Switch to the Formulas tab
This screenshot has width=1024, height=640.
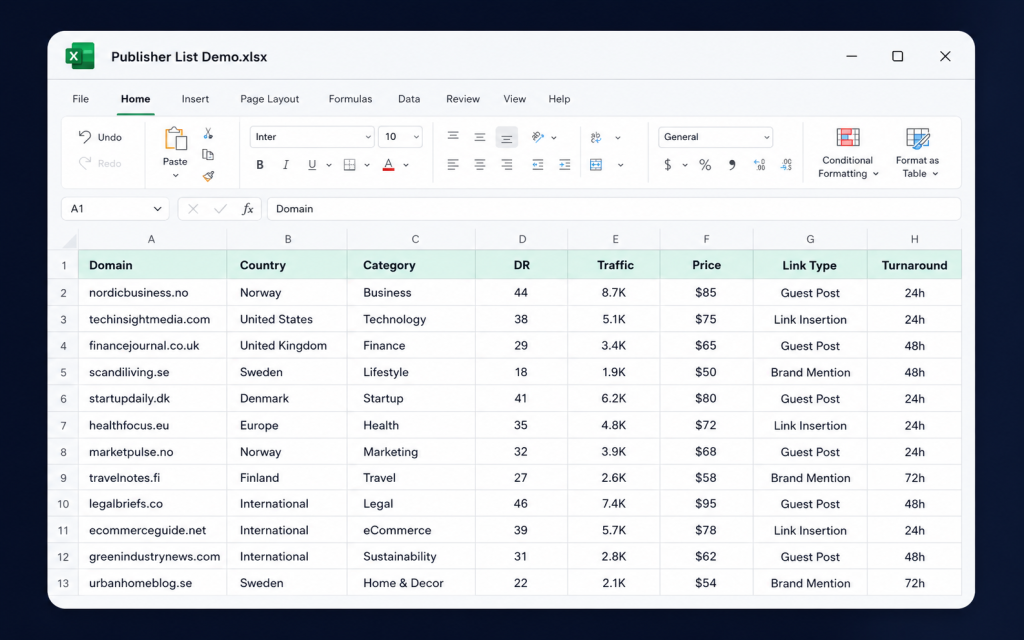pyautogui.click(x=350, y=99)
